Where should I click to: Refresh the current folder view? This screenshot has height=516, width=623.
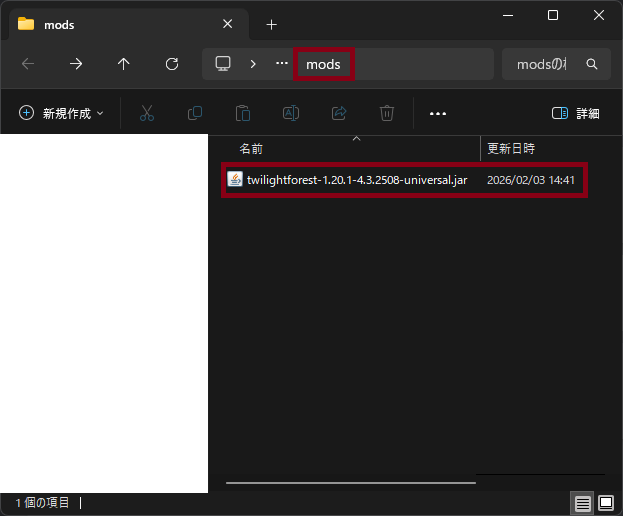172,64
